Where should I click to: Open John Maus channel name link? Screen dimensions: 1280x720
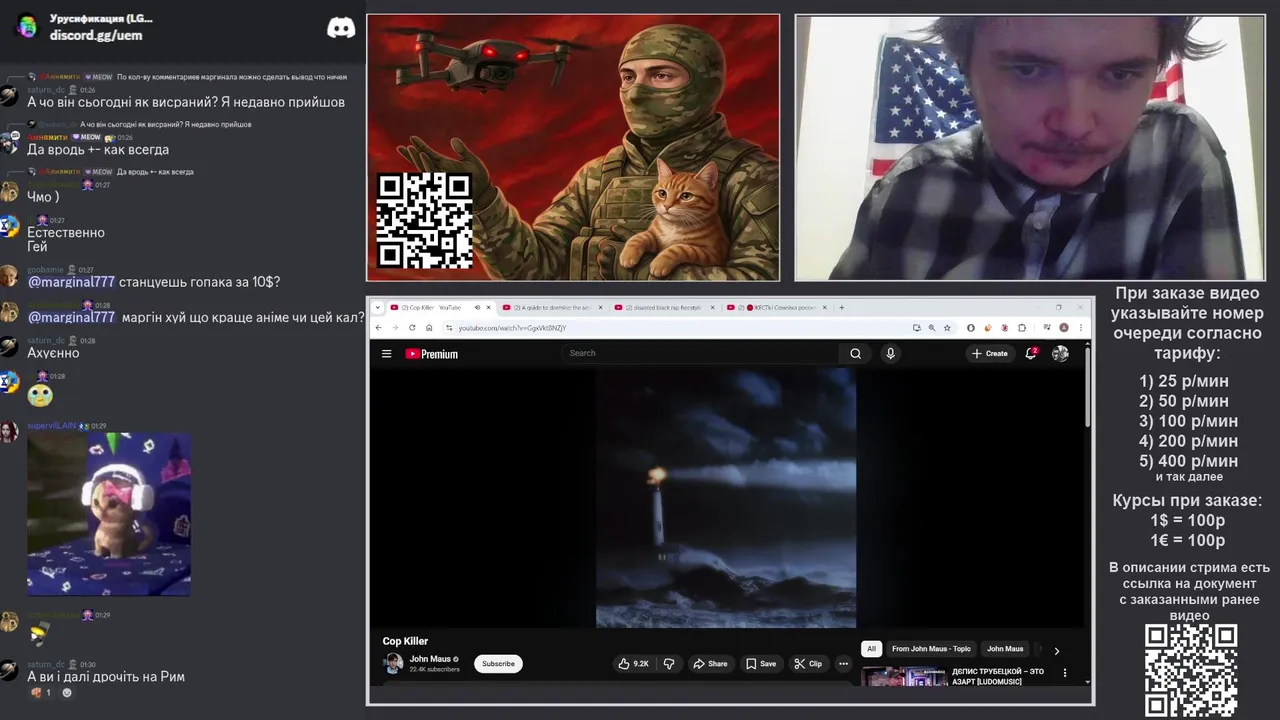click(x=430, y=659)
